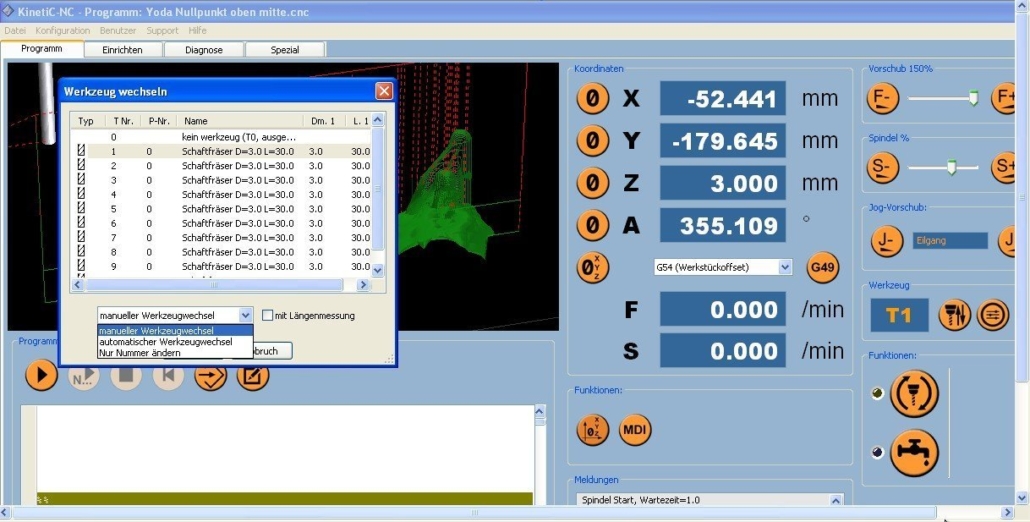Zero the X axis coordinate

pyautogui.click(x=592, y=99)
